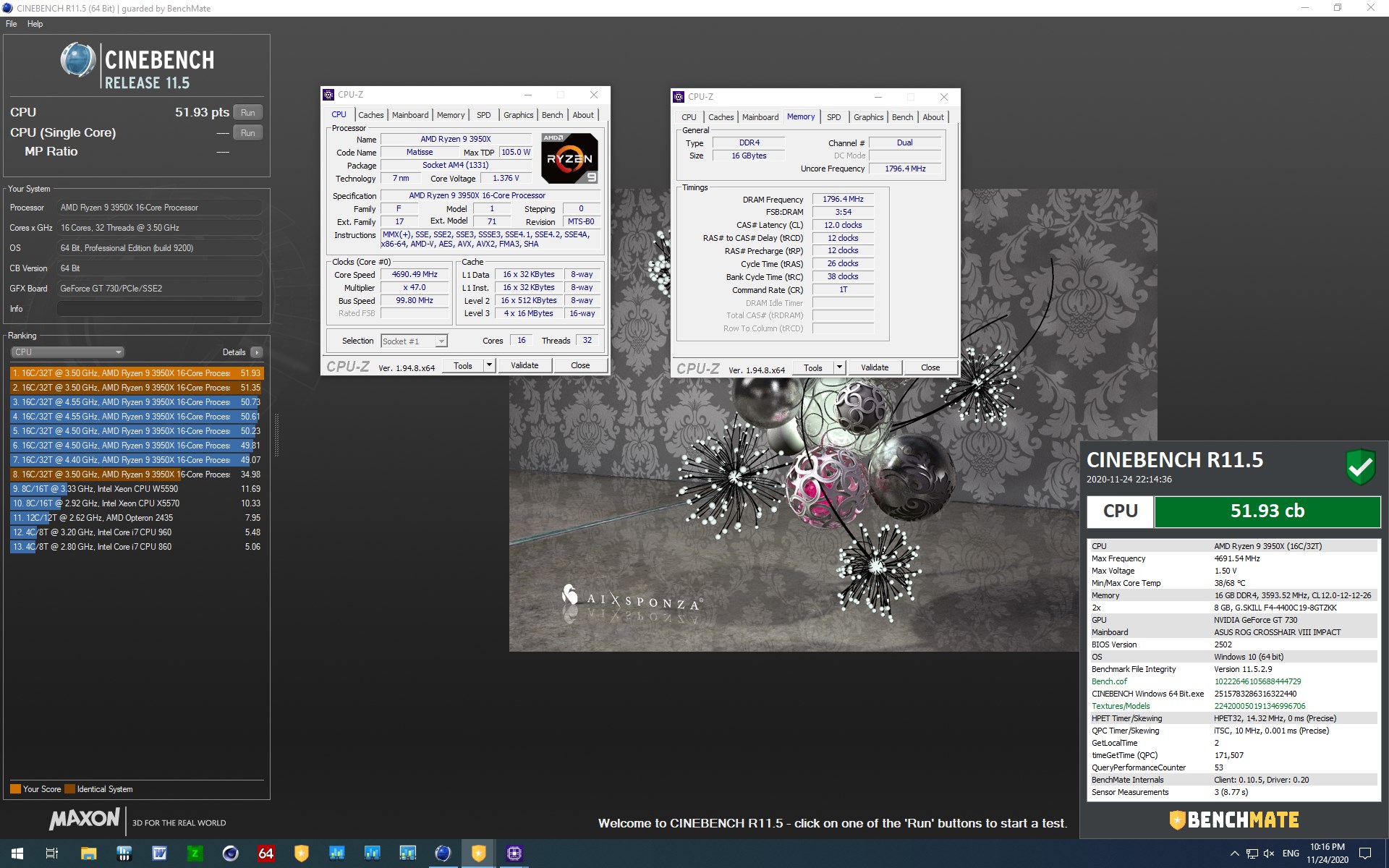Run the CPU Single Core benchmark
The image size is (1389, 868).
click(248, 133)
